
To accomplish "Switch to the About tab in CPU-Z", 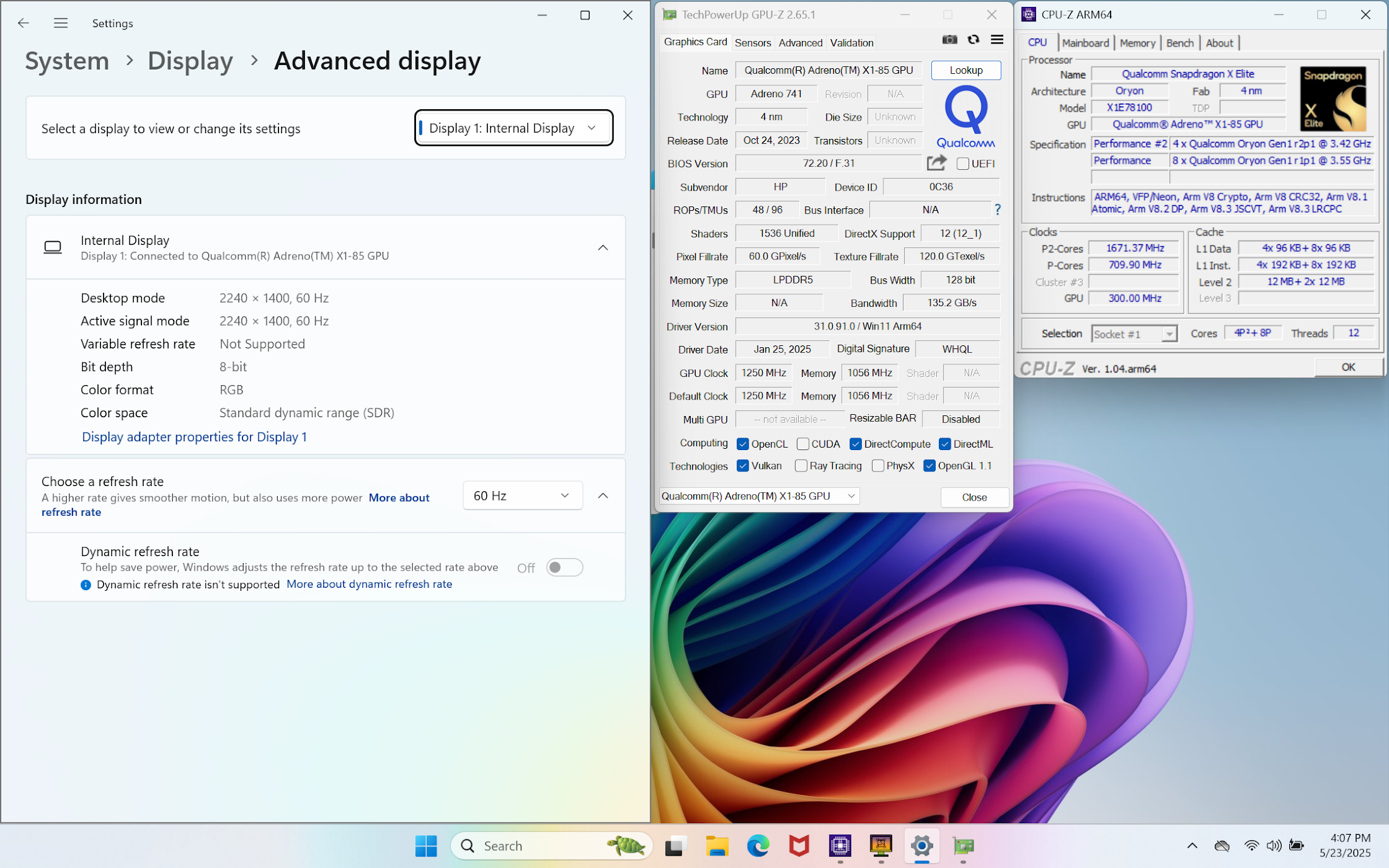I will coord(1219,43).
